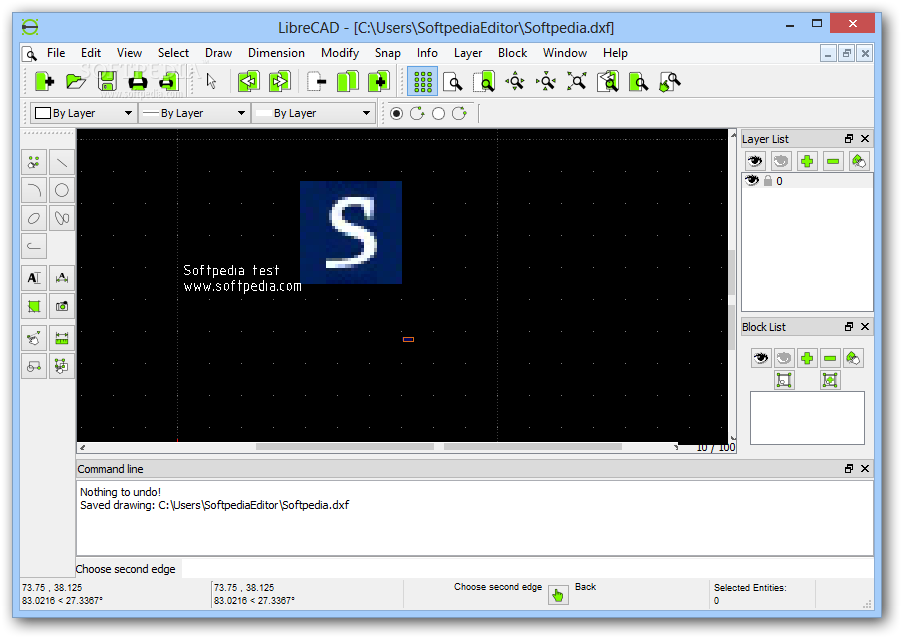The width and height of the screenshot is (902, 638).
Task: Select the pointer selection tool
Action: (x=211, y=82)
